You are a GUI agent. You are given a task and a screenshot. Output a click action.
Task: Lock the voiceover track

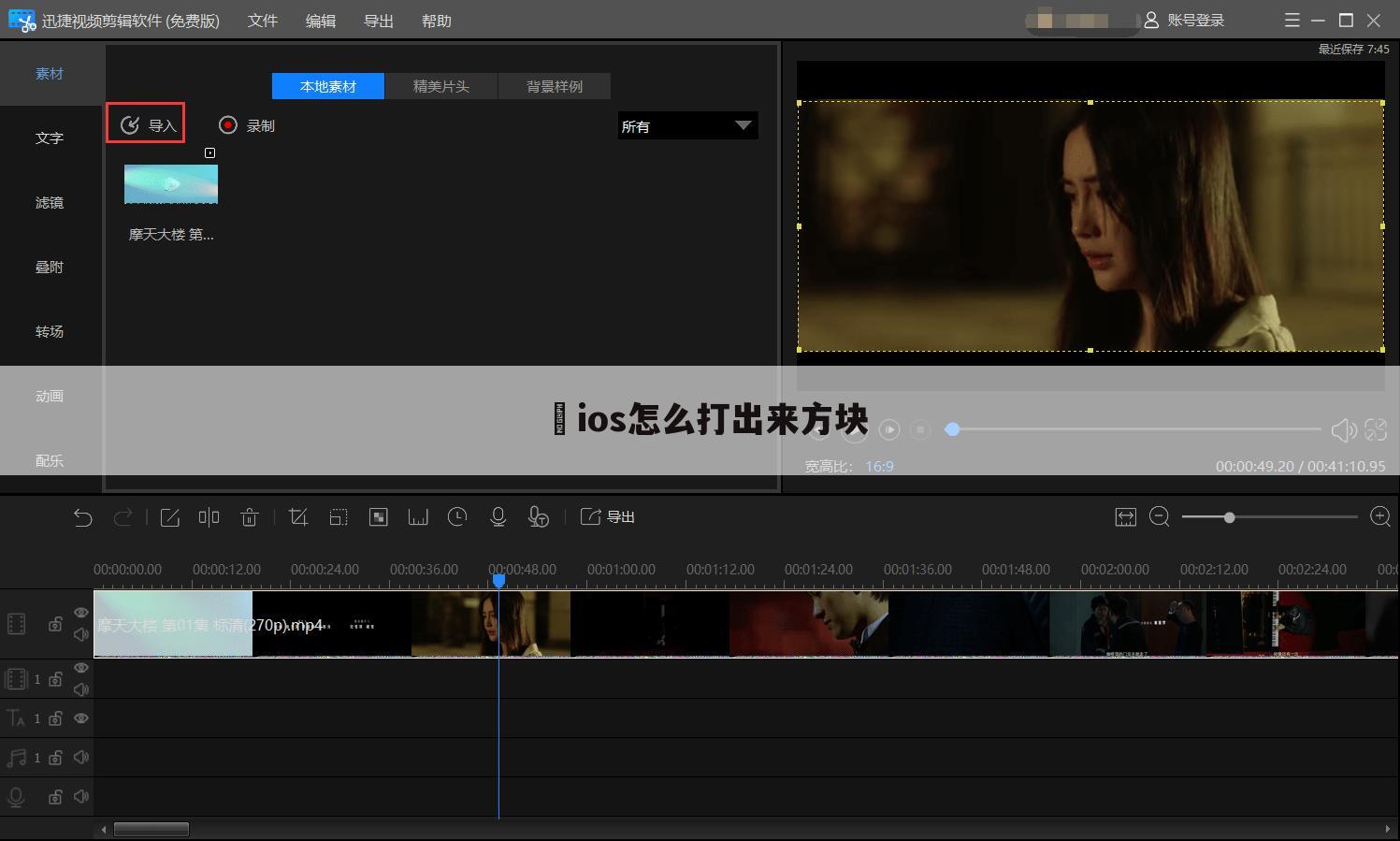(x=56, y=797)
